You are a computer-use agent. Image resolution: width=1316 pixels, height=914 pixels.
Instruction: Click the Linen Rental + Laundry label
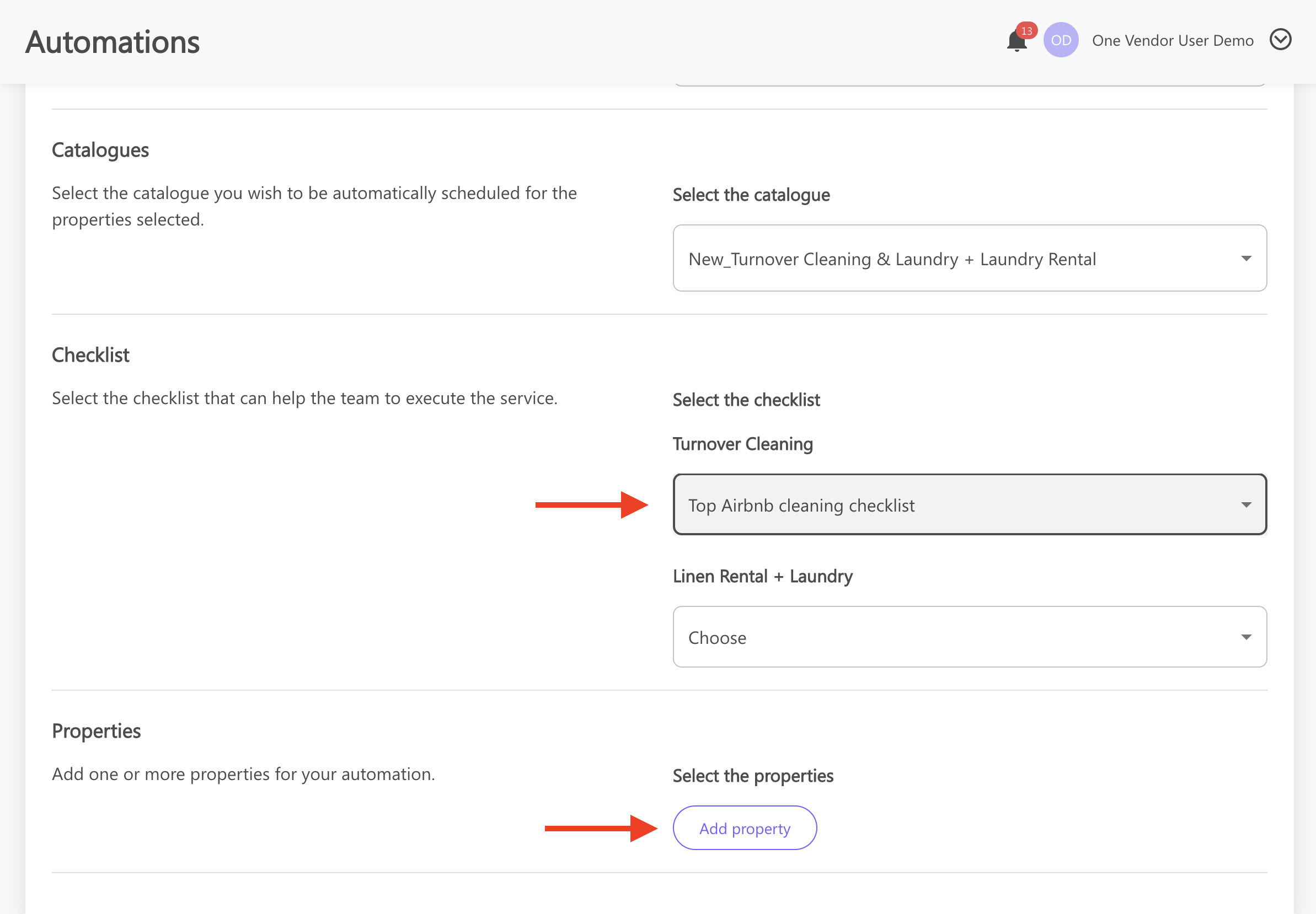[763, 576]
